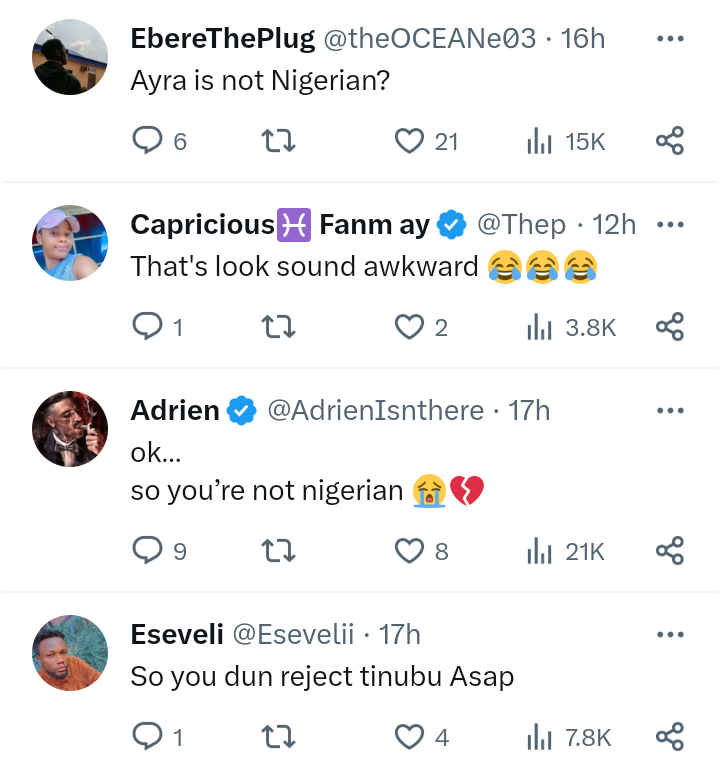
Task: Open EbereThePlug's profile picture
Action: (x=71, y=57)
